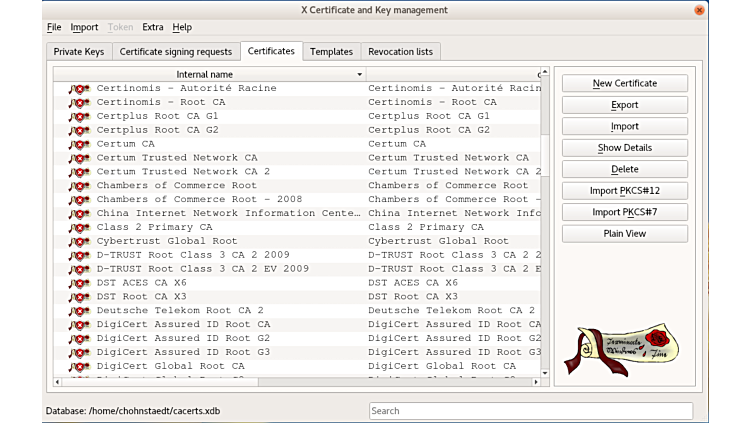Click the Show Details button
752x423 pixels.
point(624,148)
